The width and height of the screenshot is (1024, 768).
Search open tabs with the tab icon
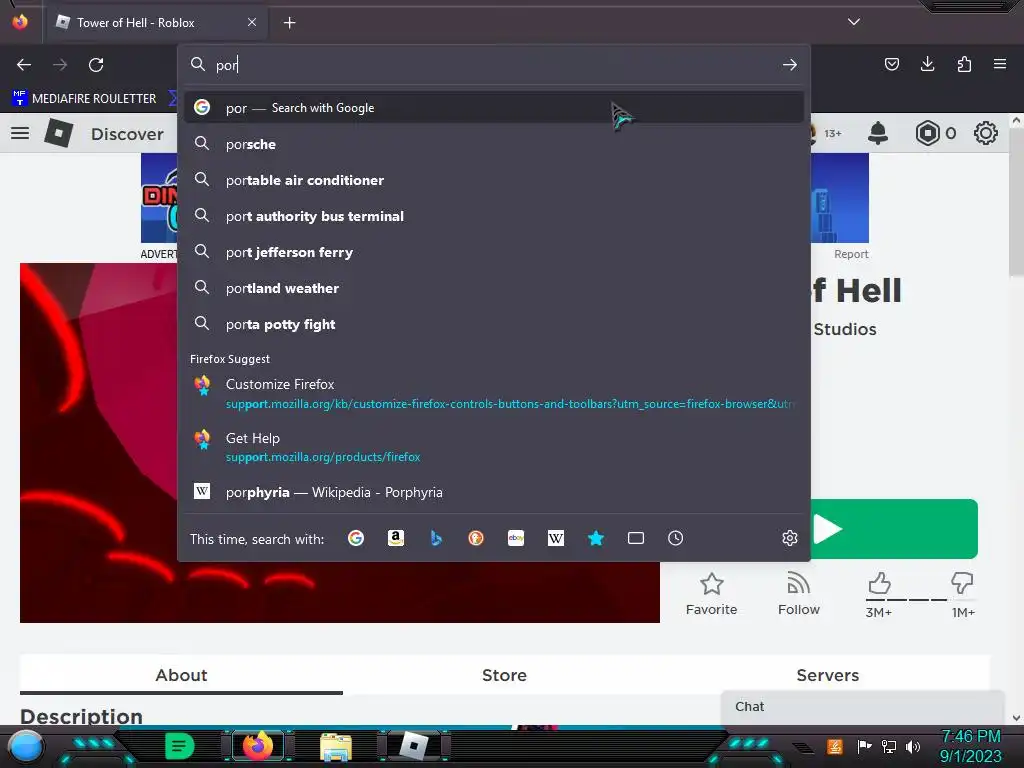(635, 538)
